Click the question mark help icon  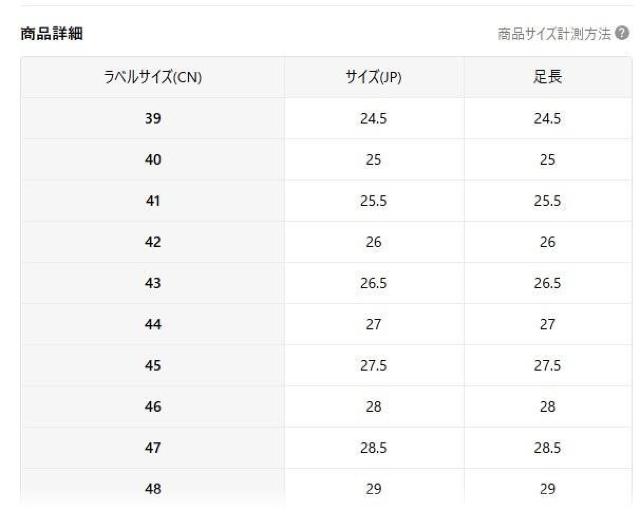(623, 34)
